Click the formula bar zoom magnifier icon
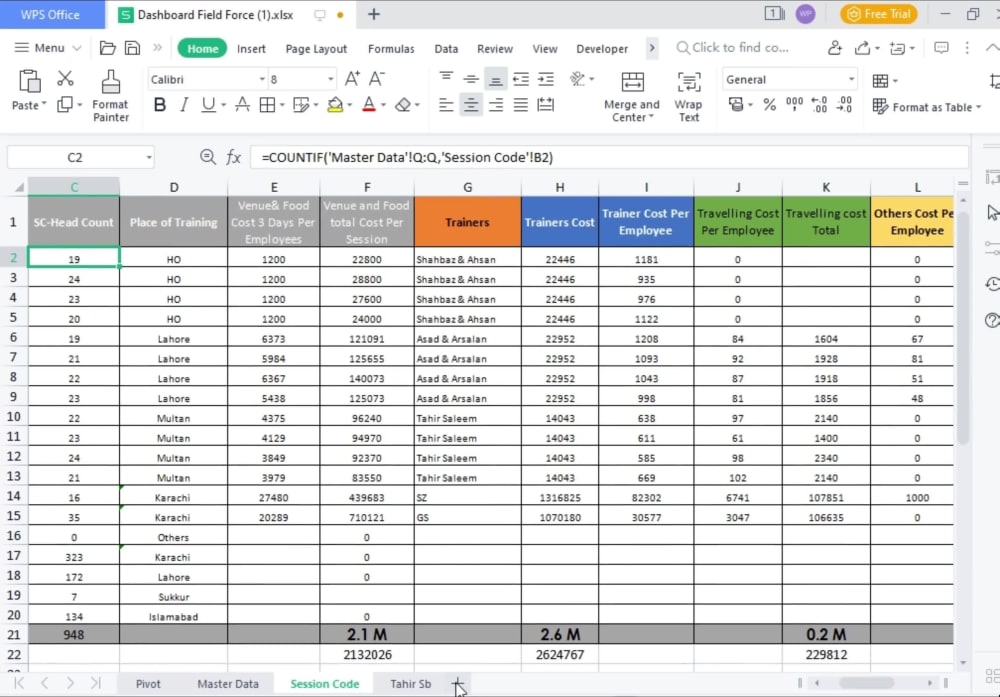1000x697 pixels. (207, 156)
